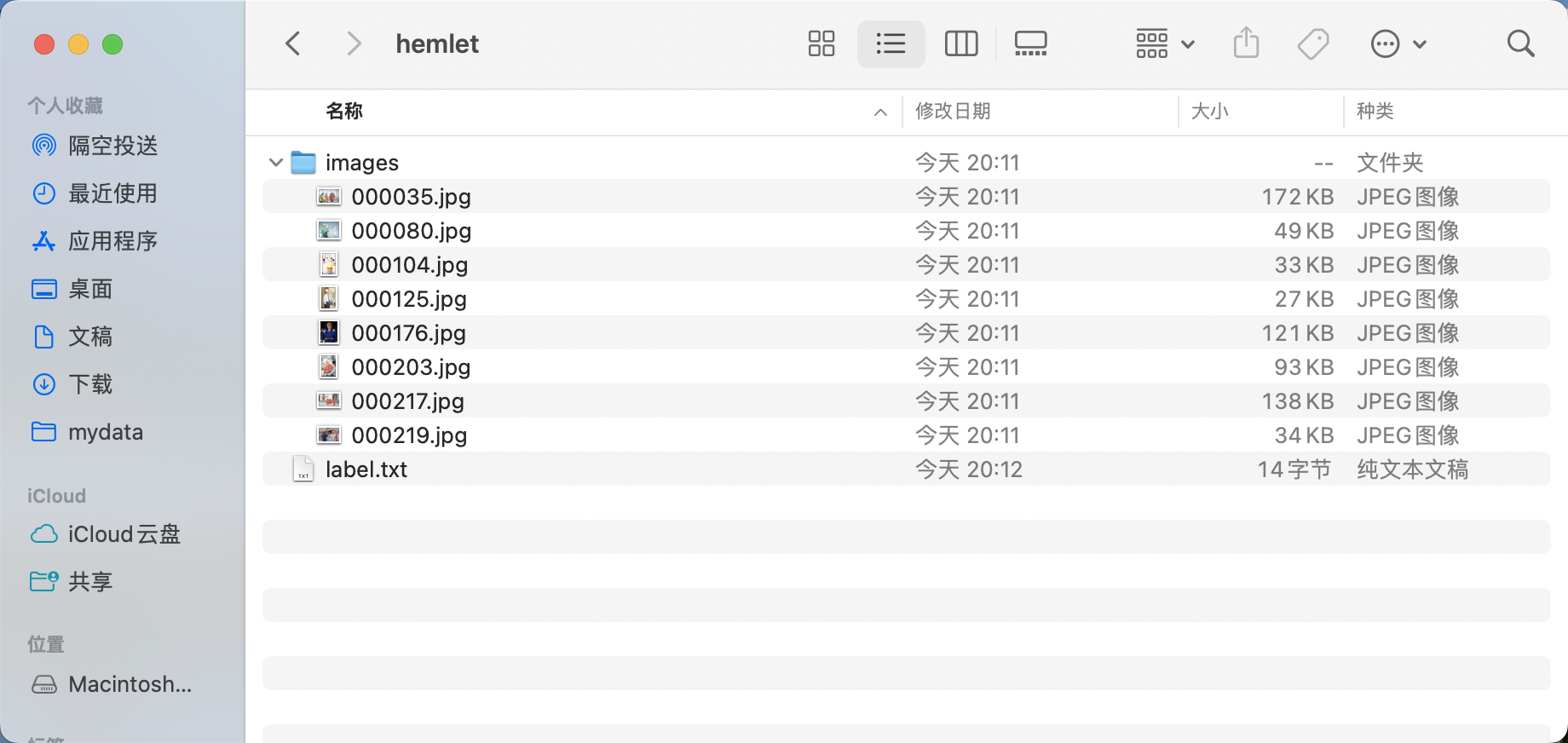Switch to gallery view
The height and width of the screenshot is (743, 1568).
click(x=1030, y=43)
